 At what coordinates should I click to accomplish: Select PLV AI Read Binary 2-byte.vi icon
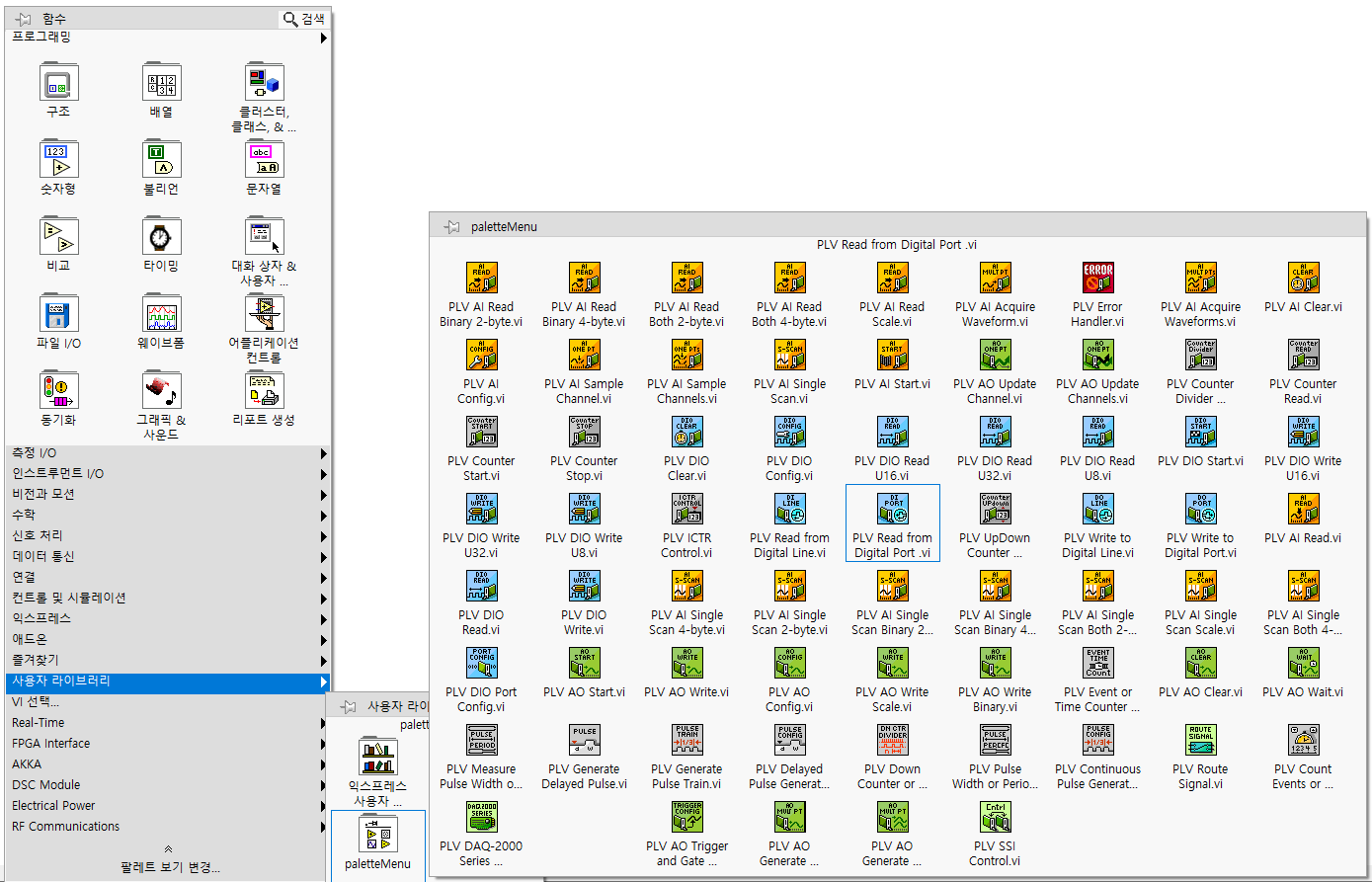point(481,278)
